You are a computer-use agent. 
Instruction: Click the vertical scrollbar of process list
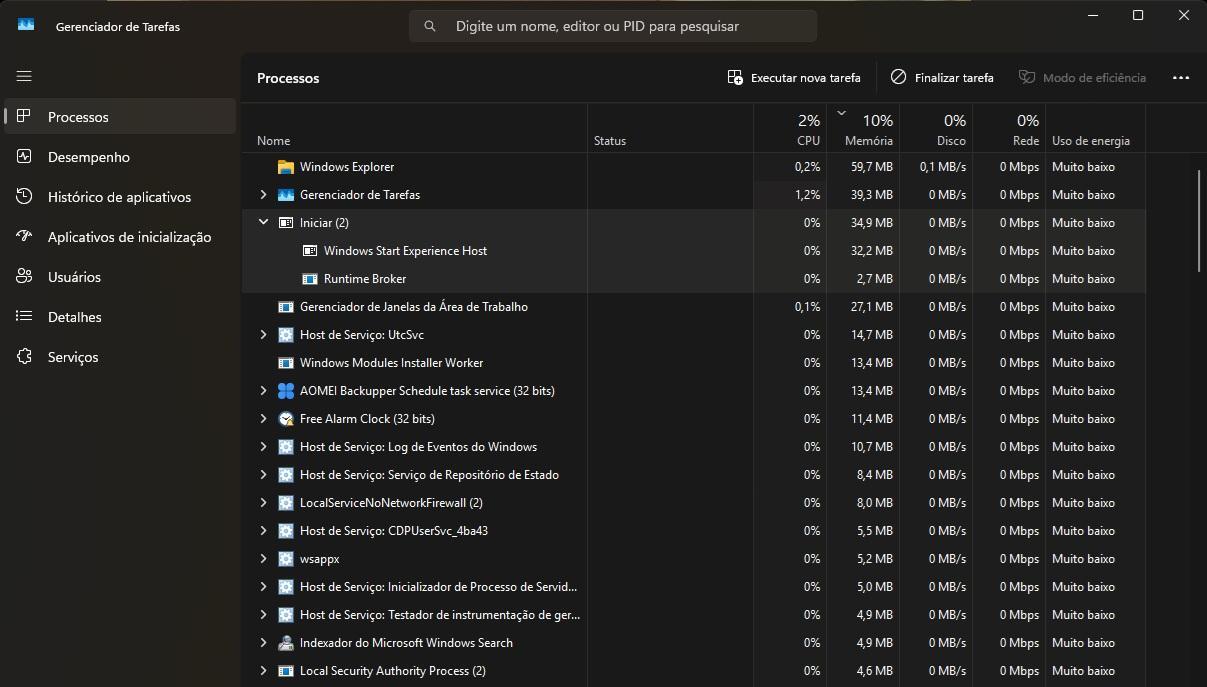point(1199,220)
